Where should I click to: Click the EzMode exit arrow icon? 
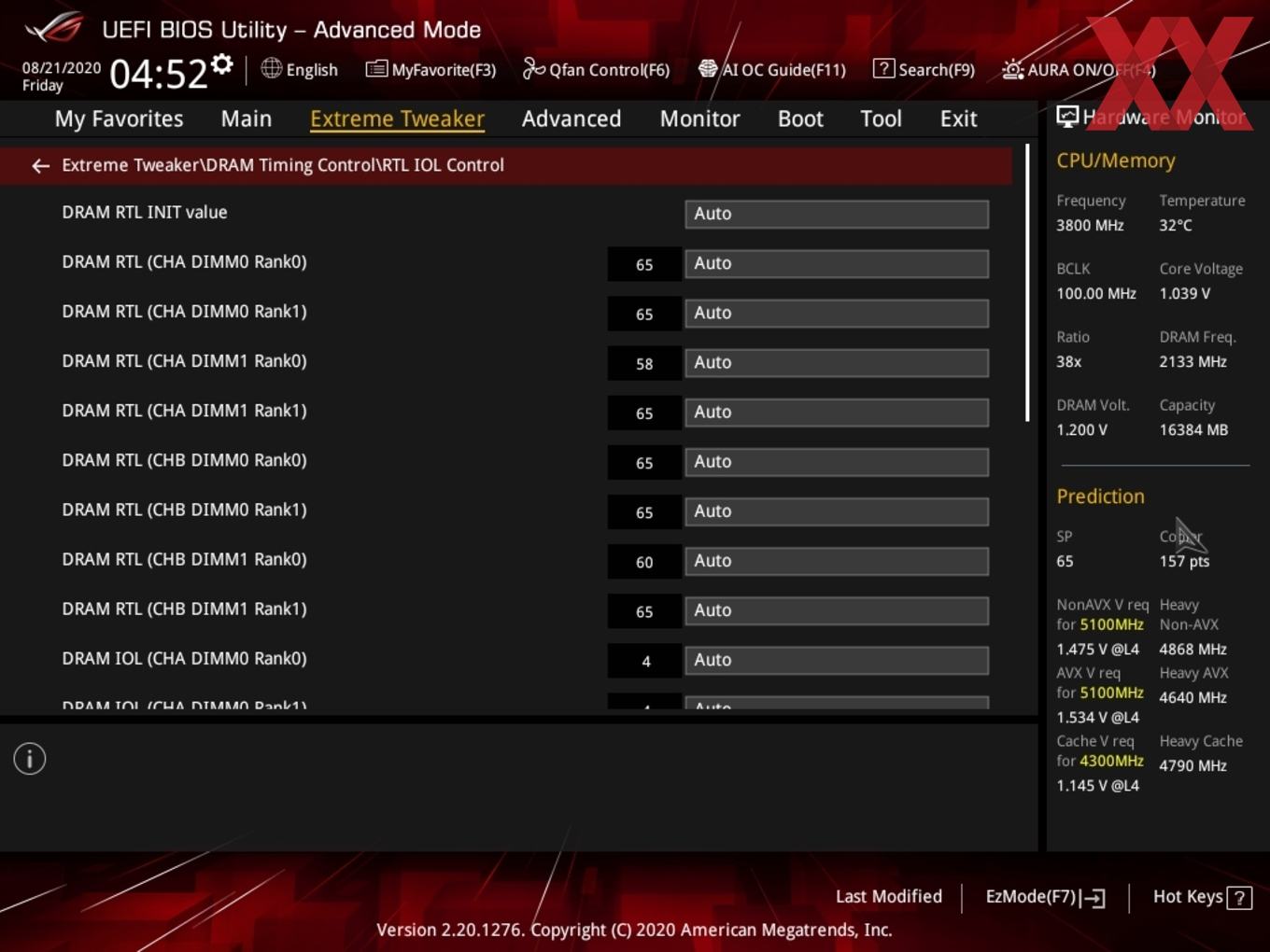coord(1094,898)
